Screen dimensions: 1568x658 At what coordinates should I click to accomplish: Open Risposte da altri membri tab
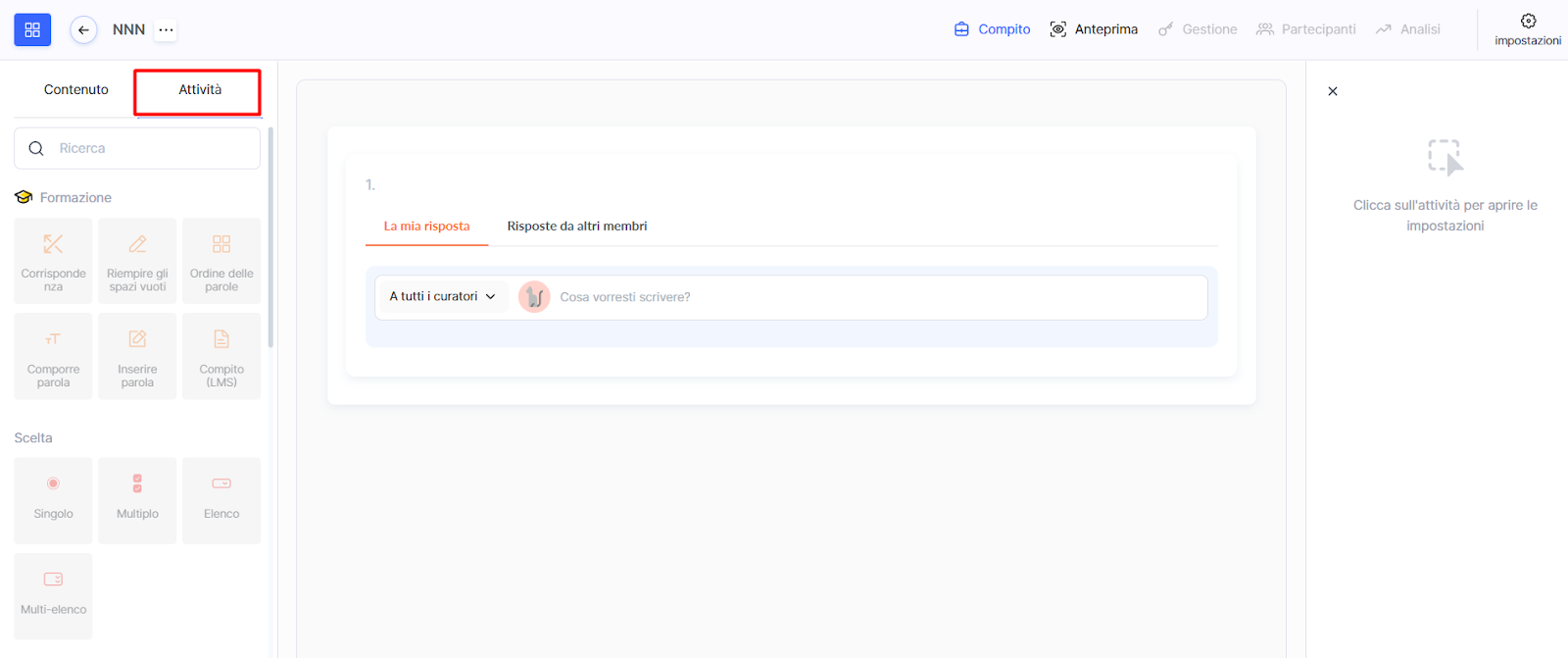[576, 226]
